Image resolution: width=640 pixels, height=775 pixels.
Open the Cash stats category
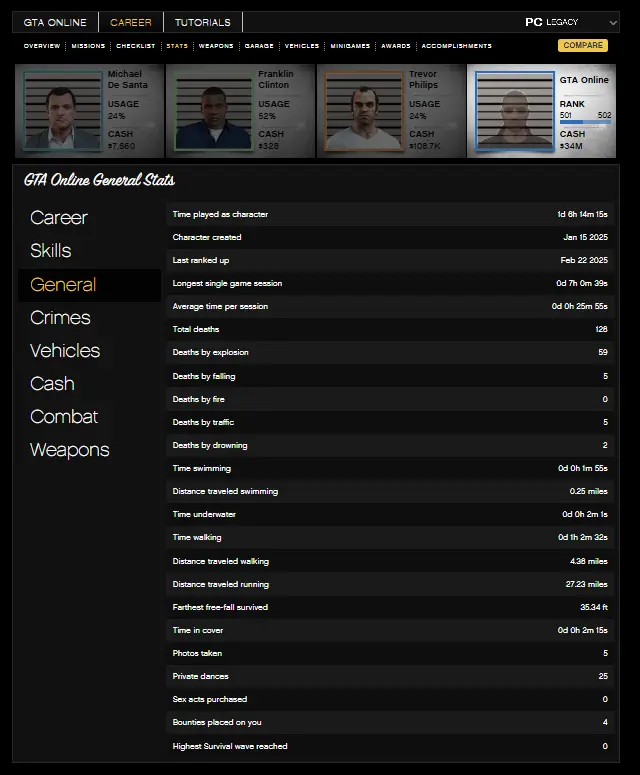click(x=52, y=384)
